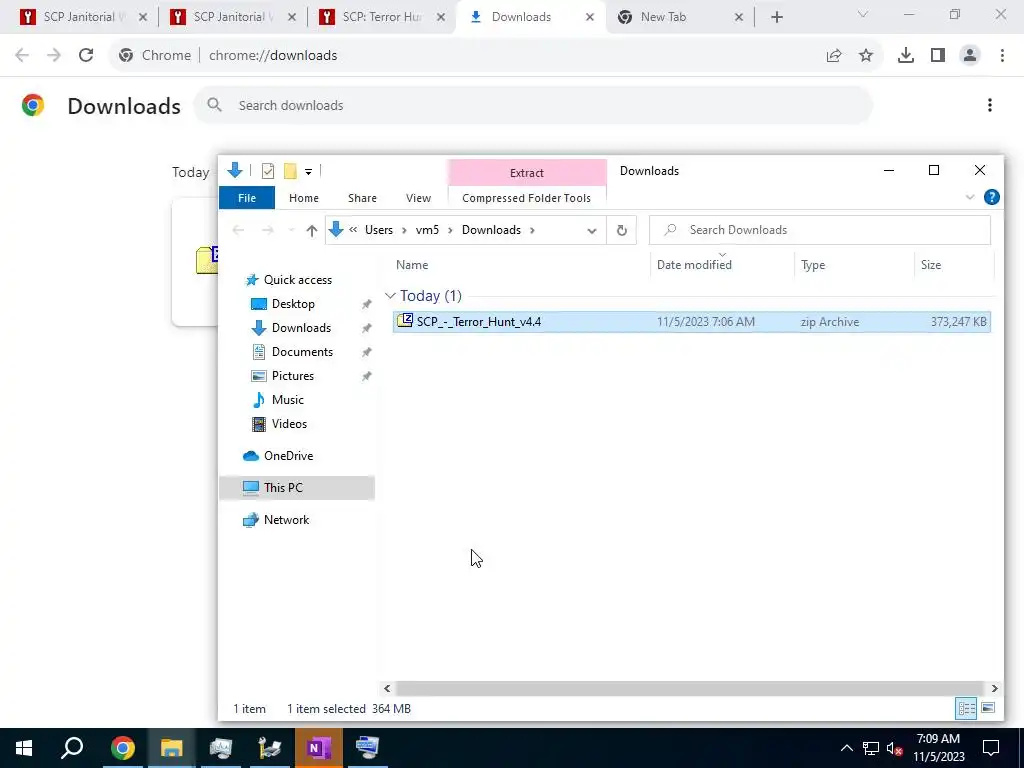
Task: Open Windows taskbar search
Action: [x=72, y=748]
